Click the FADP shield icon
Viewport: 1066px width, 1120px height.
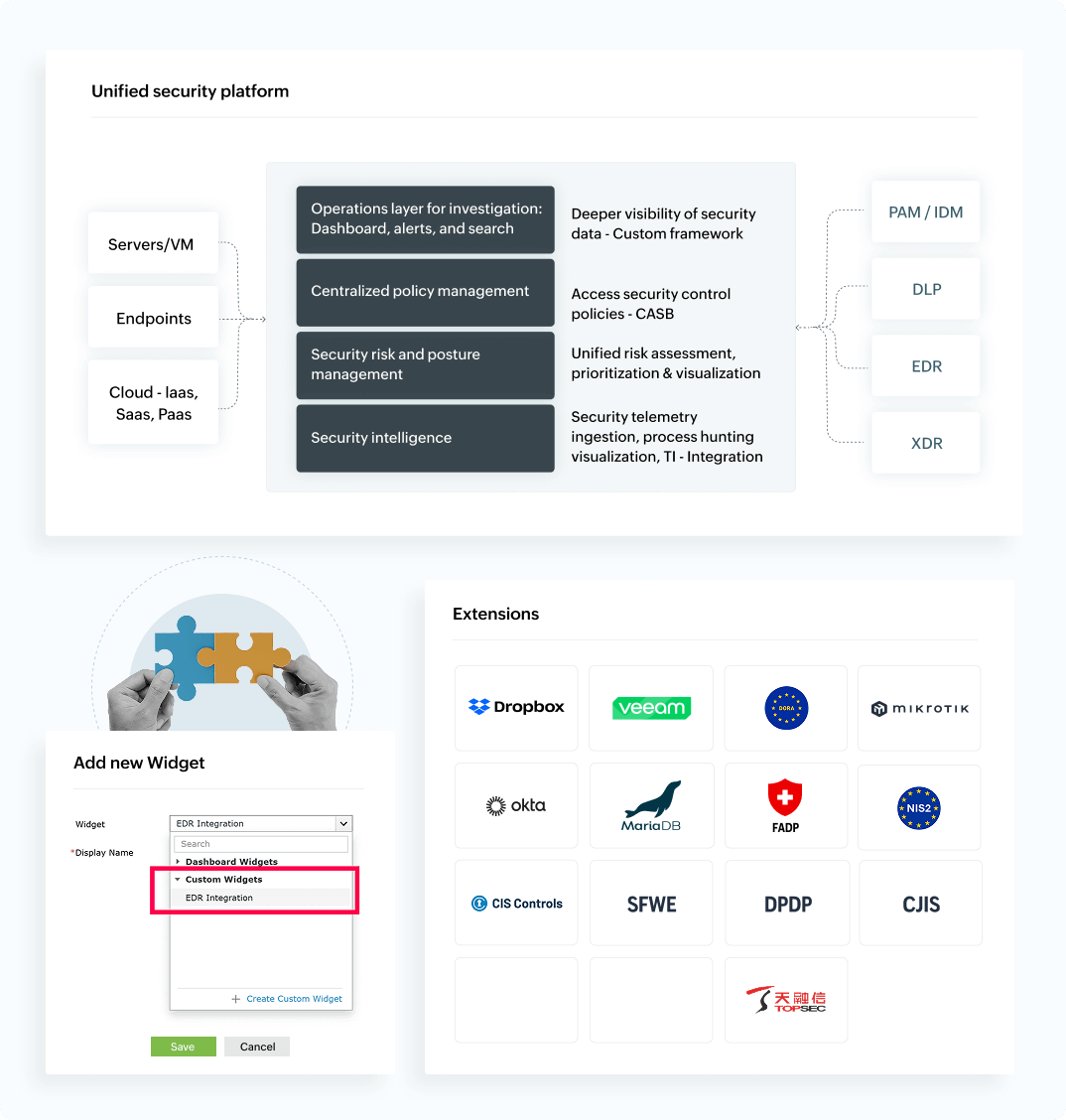pyautogui.click(x=785, y=798)
